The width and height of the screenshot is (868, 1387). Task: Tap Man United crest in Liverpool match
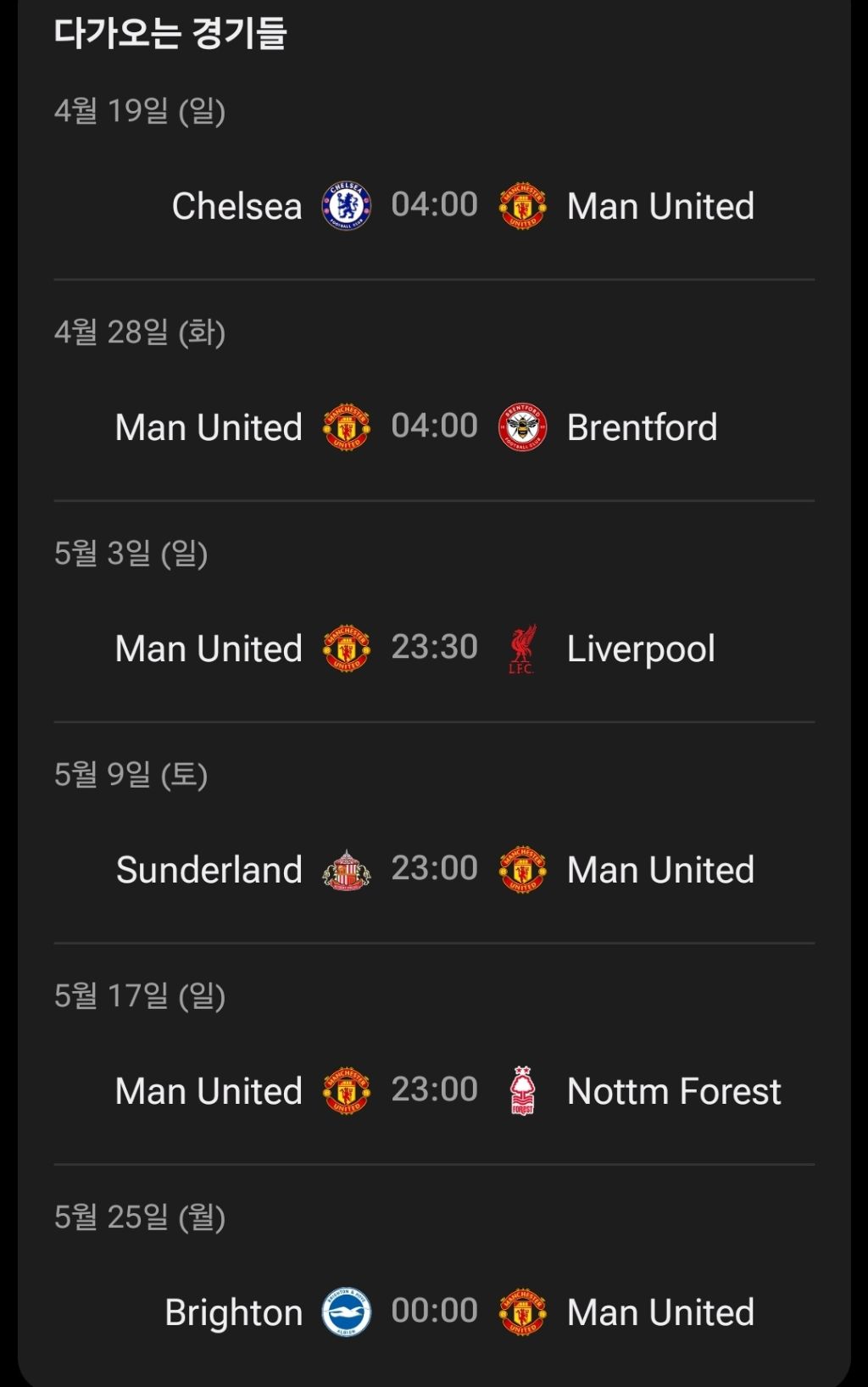[x=346, y=649]
